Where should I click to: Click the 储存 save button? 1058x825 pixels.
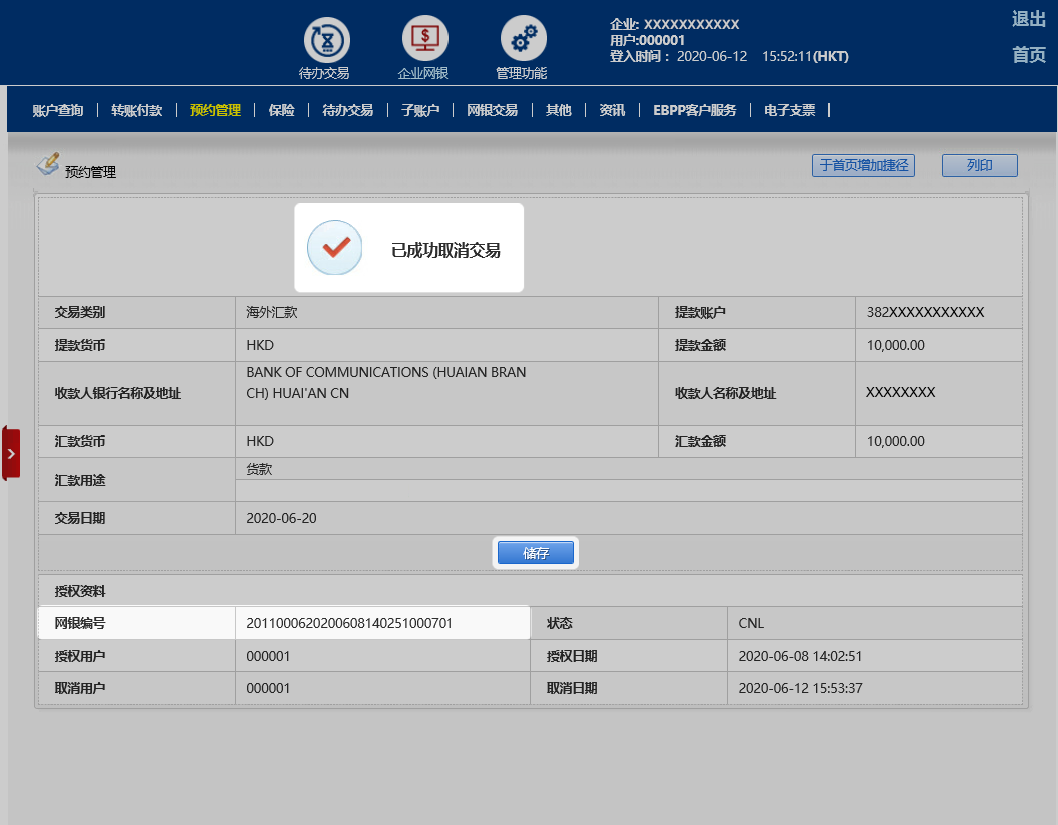(x=536, y=553)
